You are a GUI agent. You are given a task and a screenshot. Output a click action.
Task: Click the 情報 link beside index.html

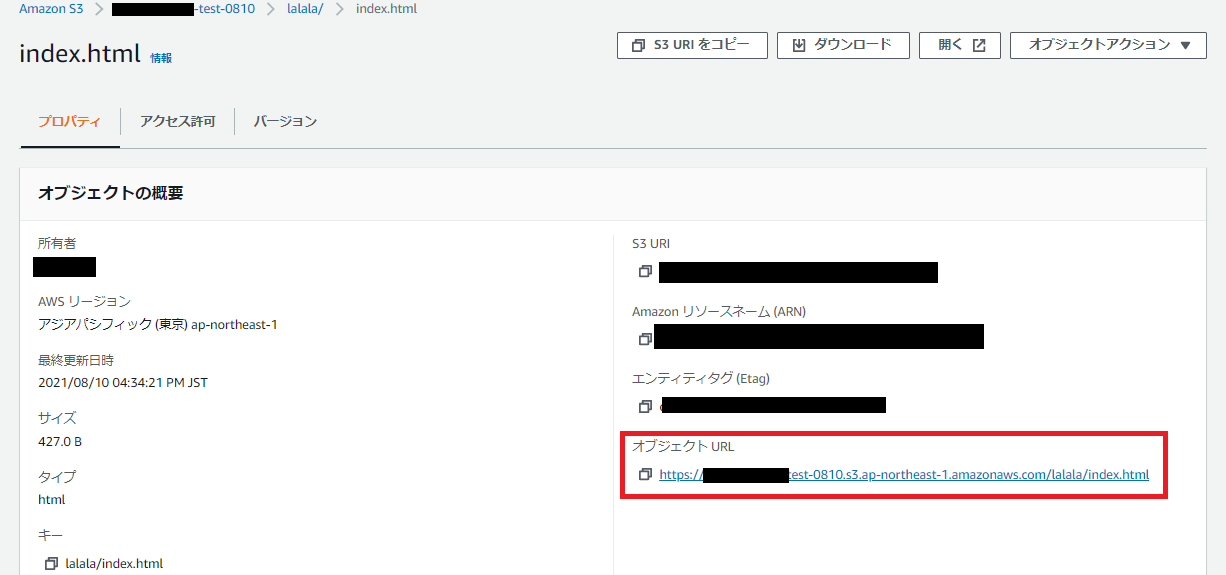coord(161,58)
